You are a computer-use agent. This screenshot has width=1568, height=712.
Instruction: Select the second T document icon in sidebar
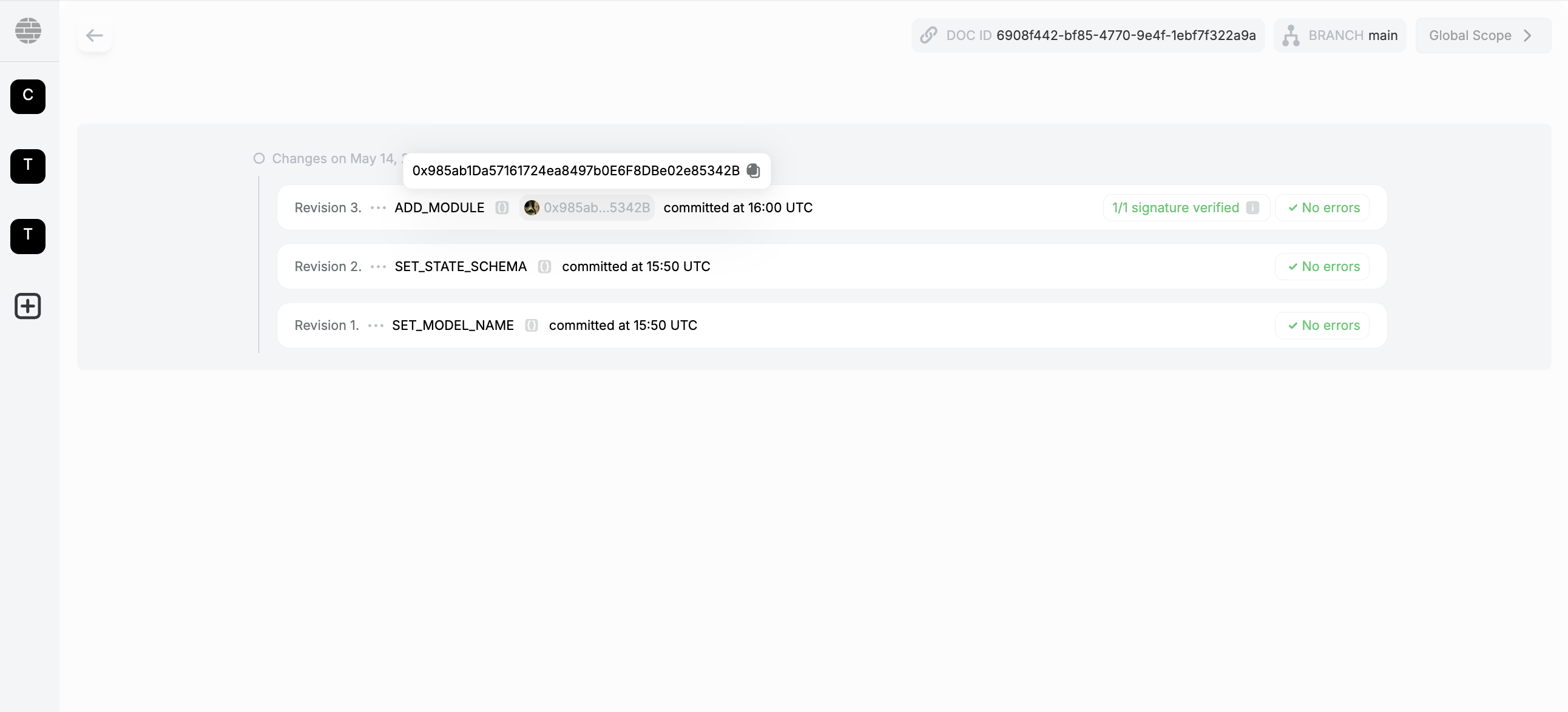click(x=27, y=236)
